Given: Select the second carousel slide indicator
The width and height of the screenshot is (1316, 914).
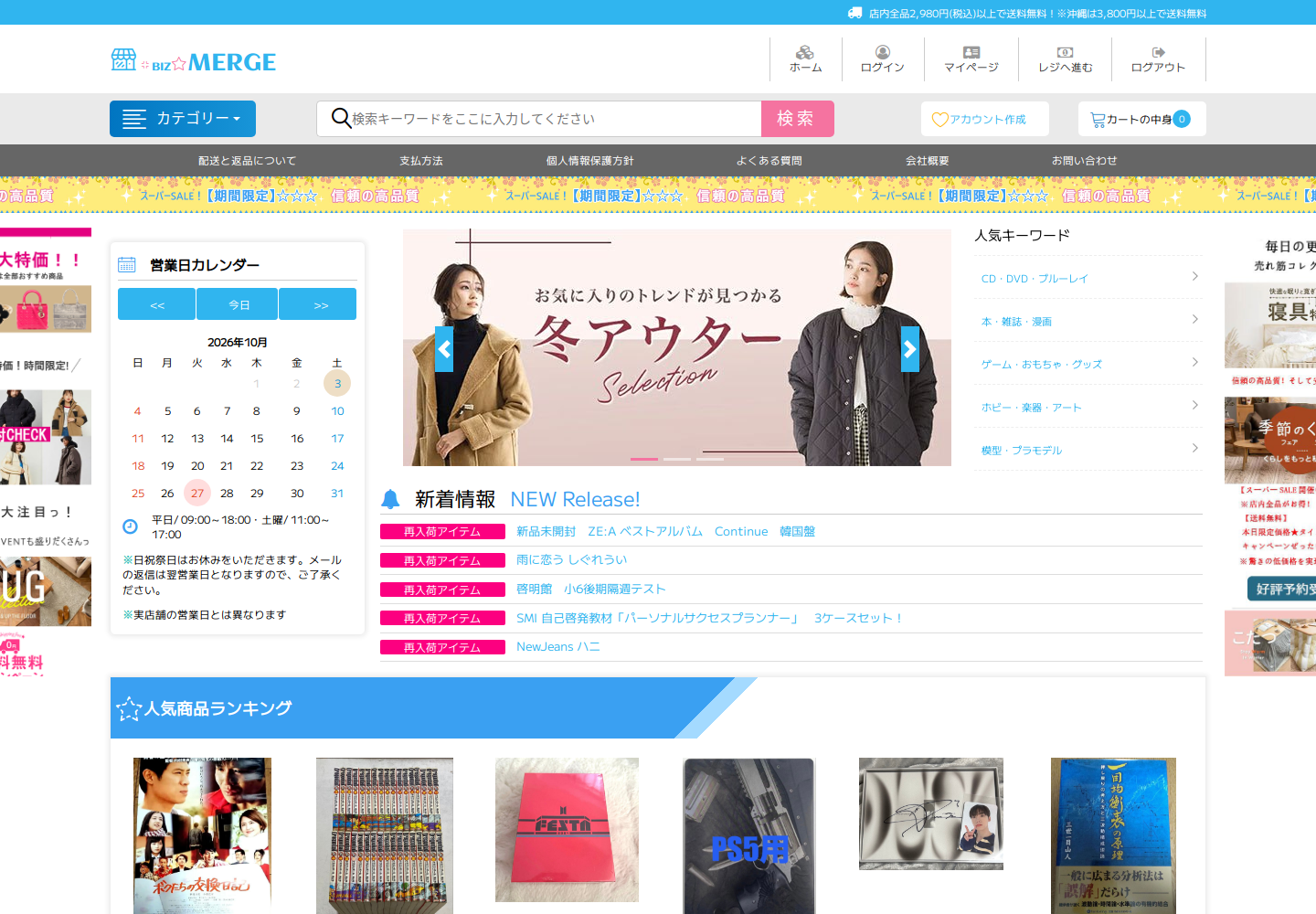Looking at the screenshot, I should (x=677, y=459).
